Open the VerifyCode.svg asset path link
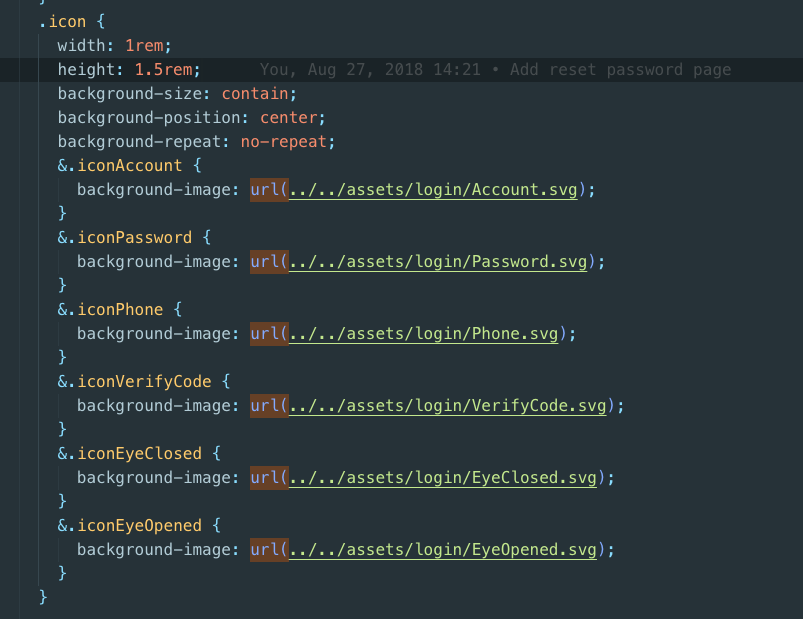The height and width of the screenshot is (619, 803). pyautogui.click(x=448, y=406)
